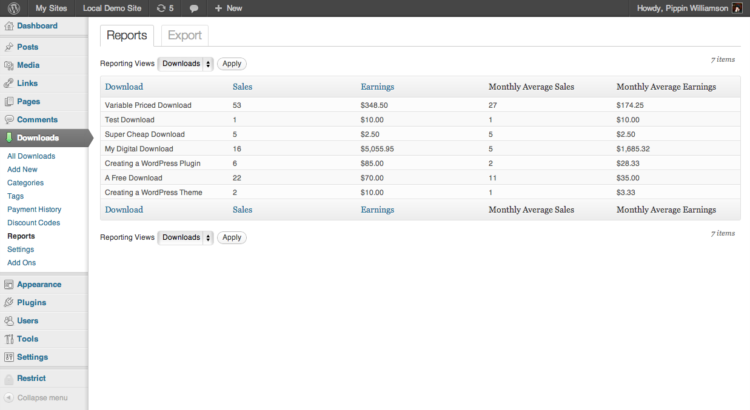The height and width of the screenshot is (410, 750).
Task: Open Discount Codes submenu item
Action: 33,223
